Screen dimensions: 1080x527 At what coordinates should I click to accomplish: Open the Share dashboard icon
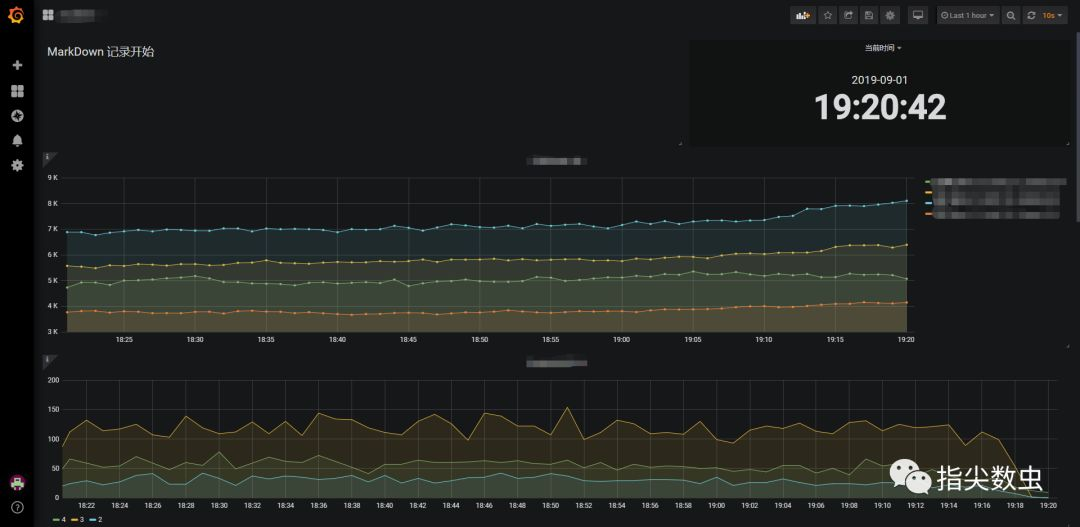click(x=849, y=15)
